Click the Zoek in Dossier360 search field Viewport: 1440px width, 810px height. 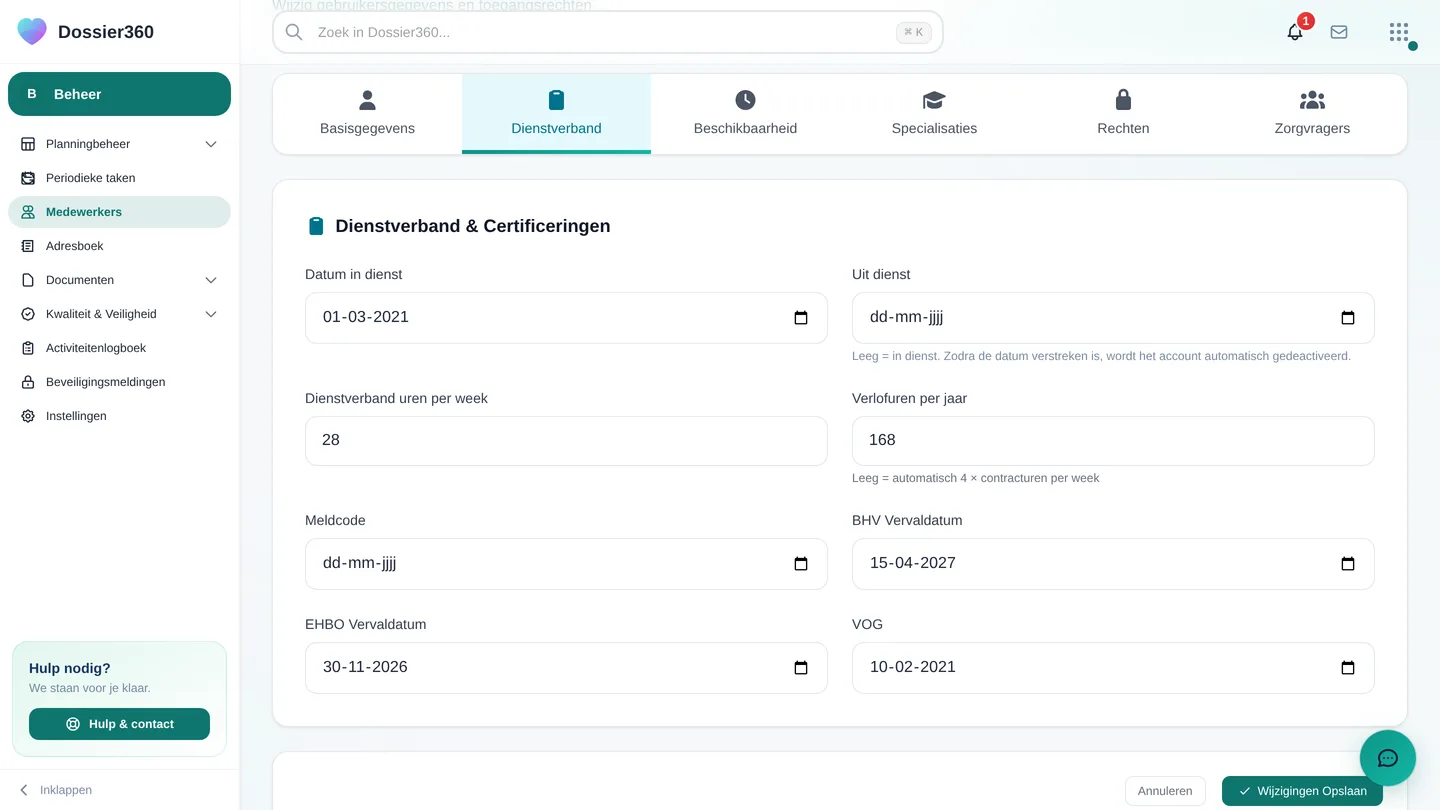click(x=607, y=32)
